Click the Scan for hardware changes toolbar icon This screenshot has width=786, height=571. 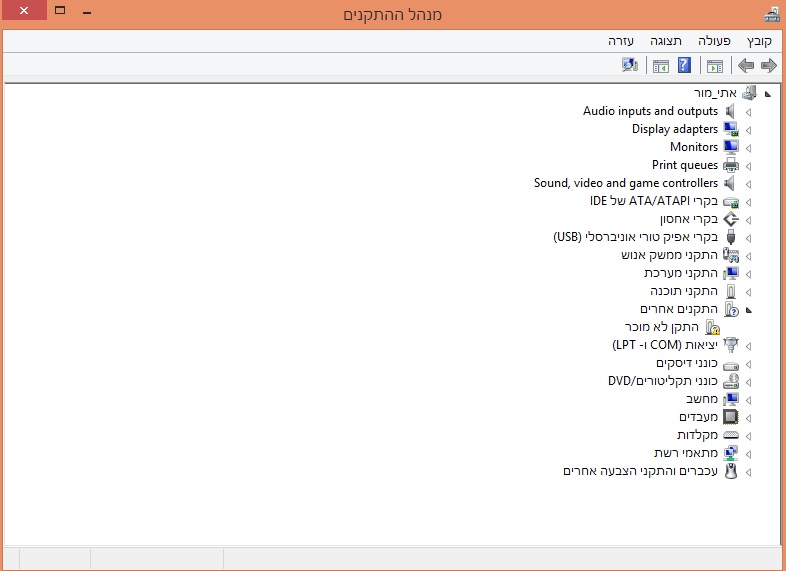629,66
